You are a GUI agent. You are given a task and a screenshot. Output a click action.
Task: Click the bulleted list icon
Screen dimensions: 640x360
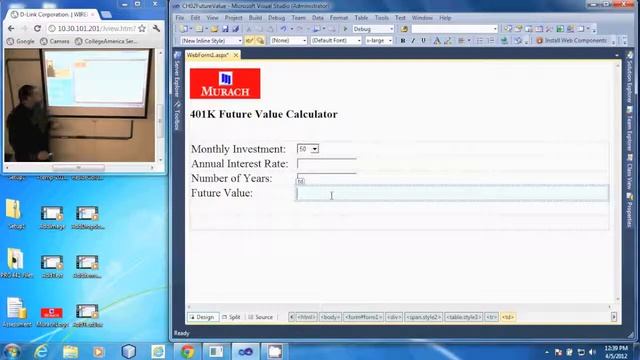click(x=480, y=40)
